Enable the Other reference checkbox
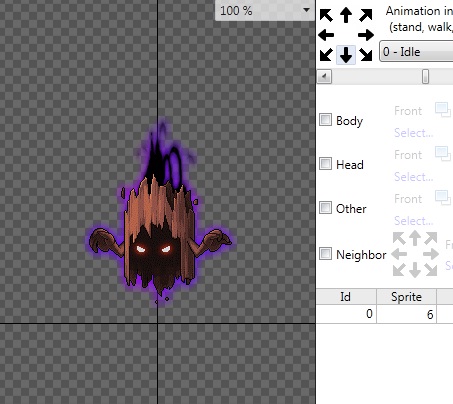Image resolution: width=453 pixels, height=404 pixels. pyautogui.click(x=325, y=208)
